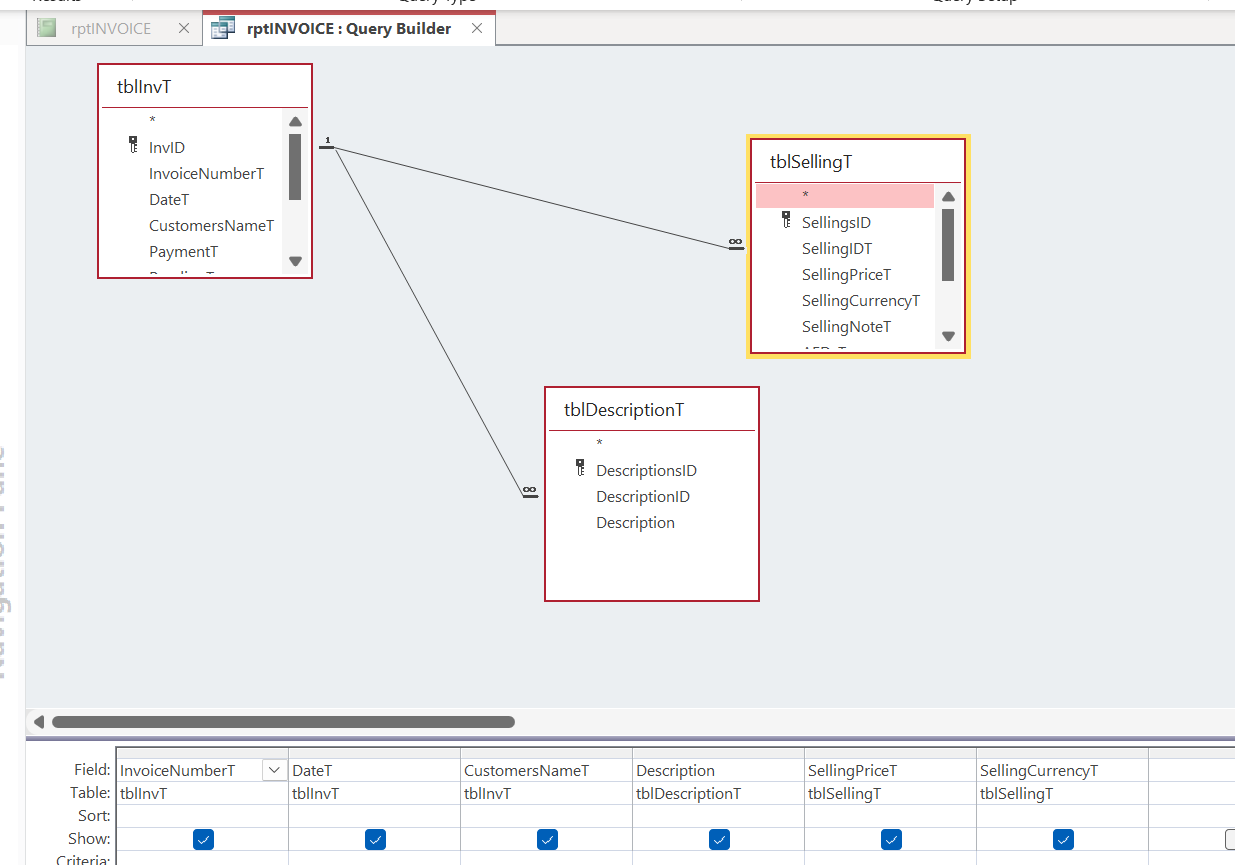Close the Query Builder tab
1235x865 pixels.
pyautogui.click(x=477, y=28)
